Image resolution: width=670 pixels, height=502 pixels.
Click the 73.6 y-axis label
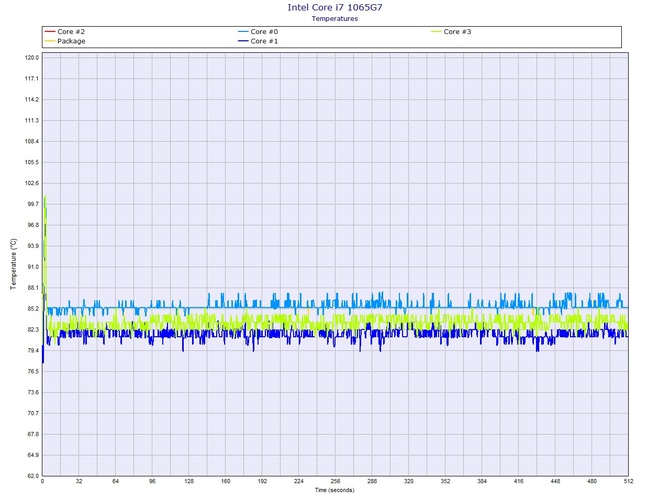click(x=33, y=393)
